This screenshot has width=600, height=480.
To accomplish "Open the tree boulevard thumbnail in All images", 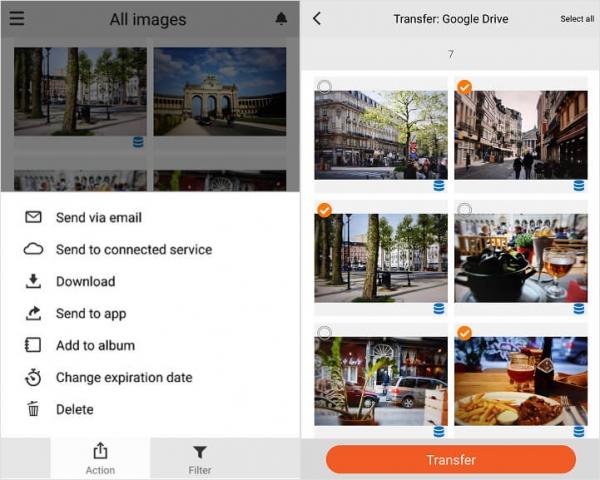I will (80, 91).
